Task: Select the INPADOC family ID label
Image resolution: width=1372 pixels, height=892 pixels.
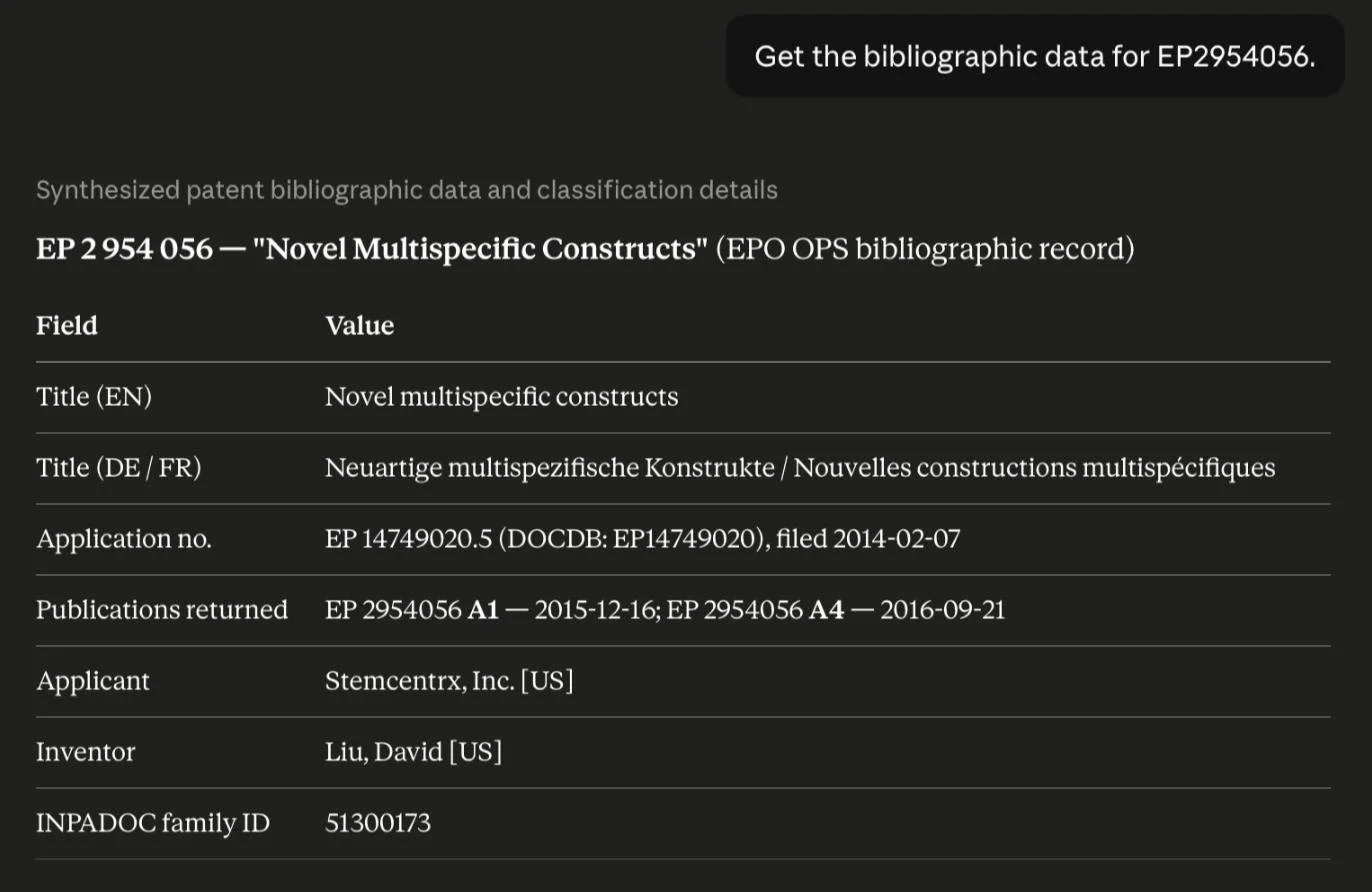Action: [153, 823]
